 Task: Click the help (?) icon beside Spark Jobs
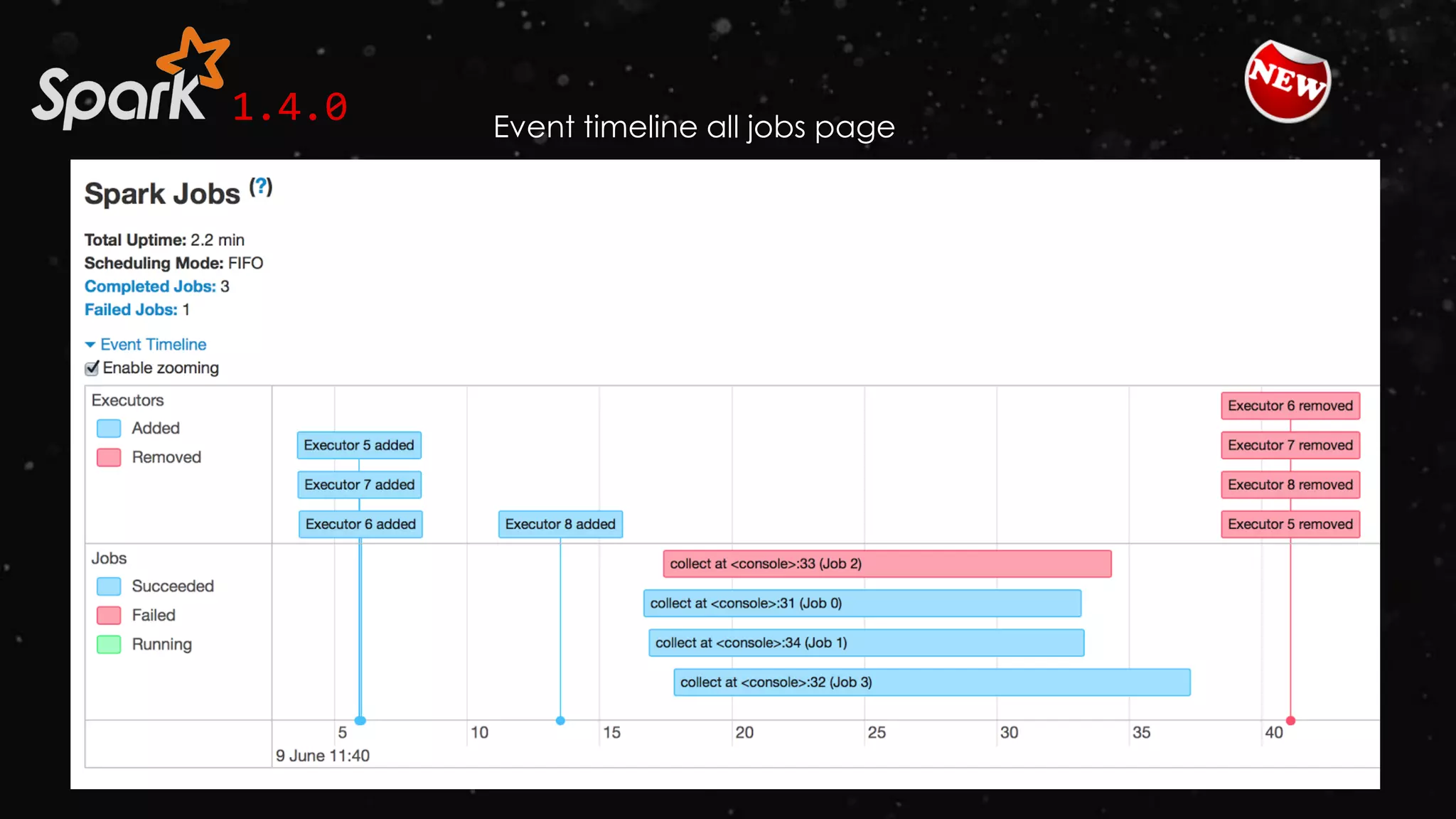260,187
